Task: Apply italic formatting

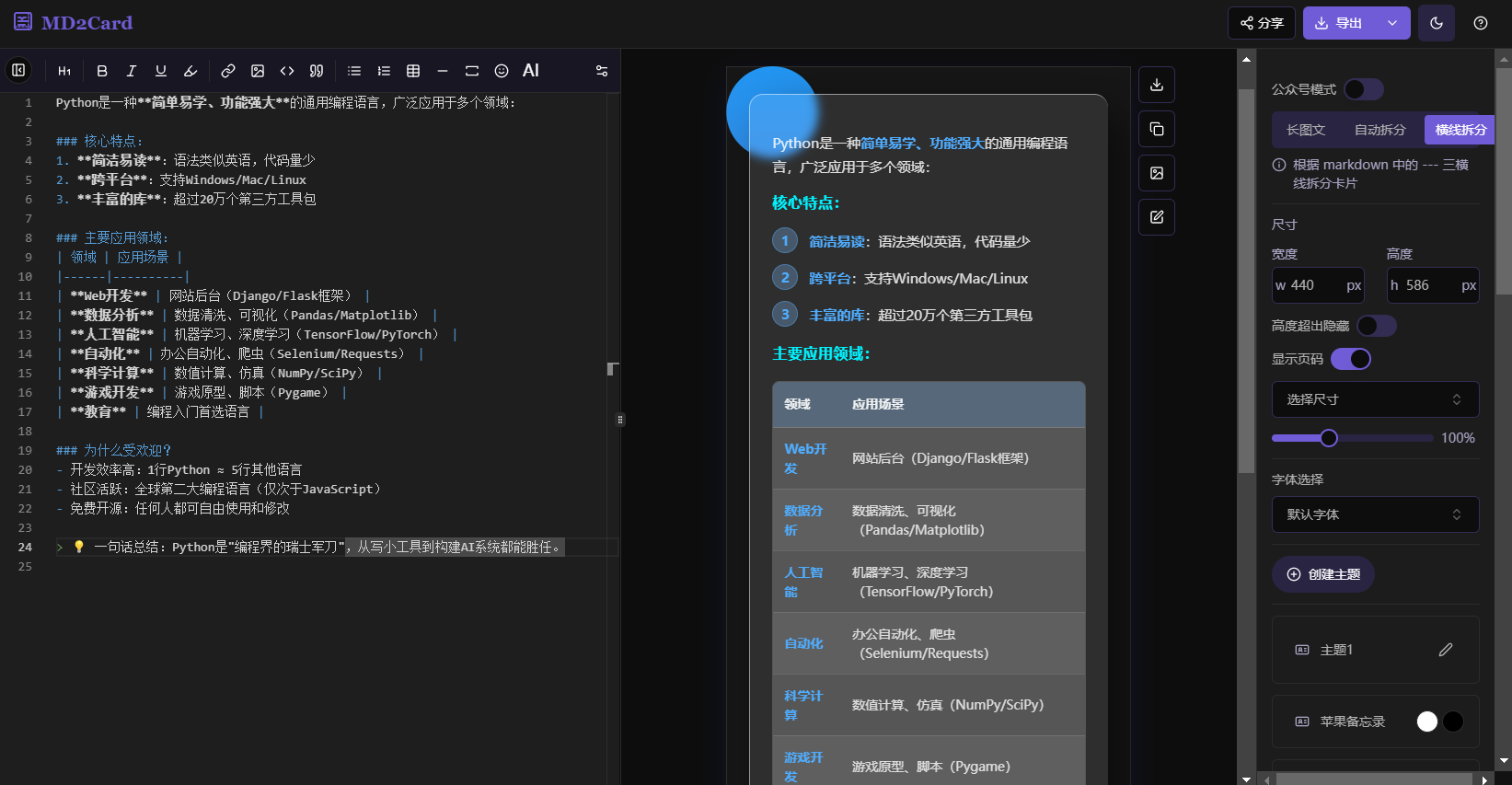Action: (x=132, y=71)
